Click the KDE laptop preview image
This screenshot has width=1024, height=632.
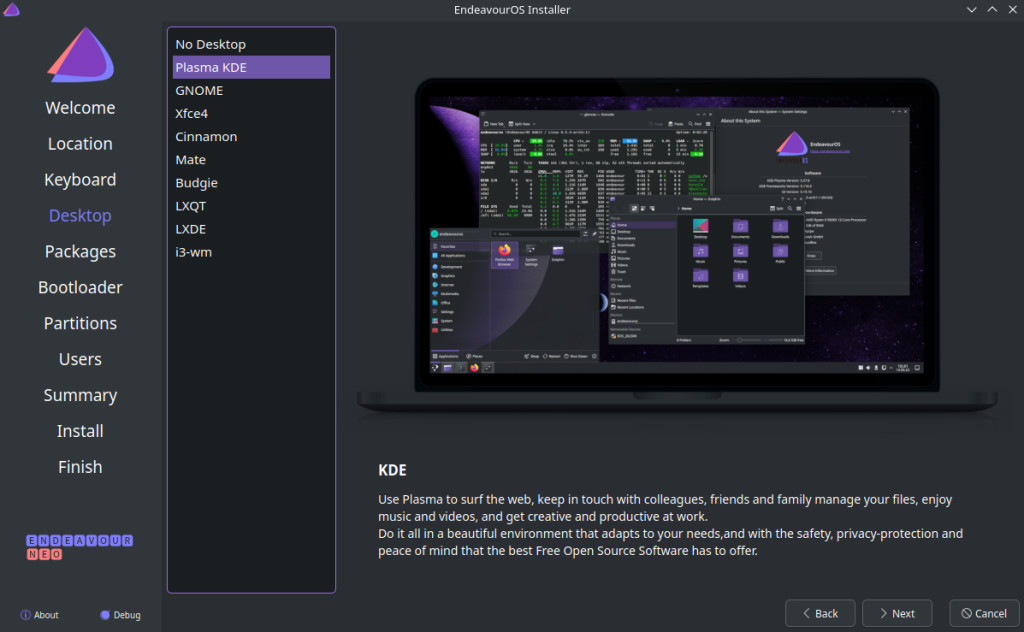(677, 247)
